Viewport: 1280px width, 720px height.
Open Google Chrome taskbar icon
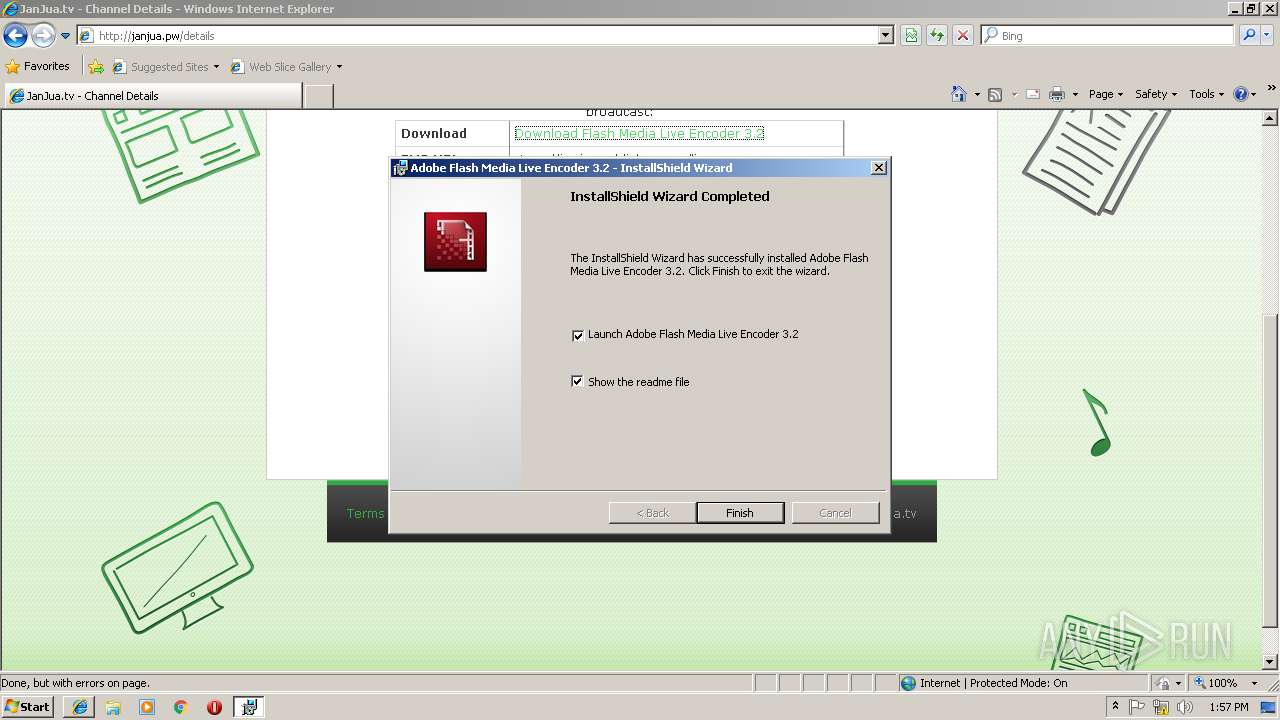180,707
